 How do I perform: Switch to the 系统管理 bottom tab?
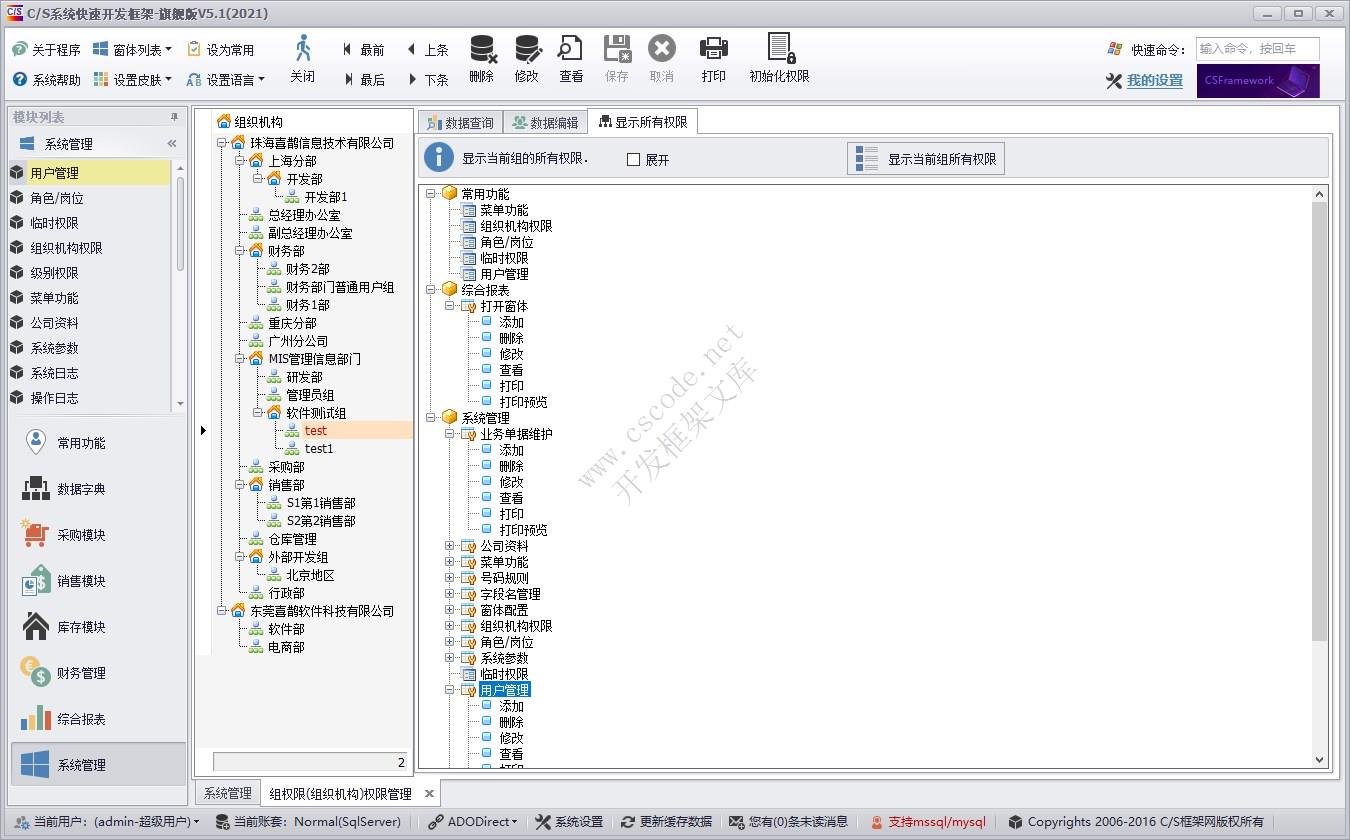226,792
